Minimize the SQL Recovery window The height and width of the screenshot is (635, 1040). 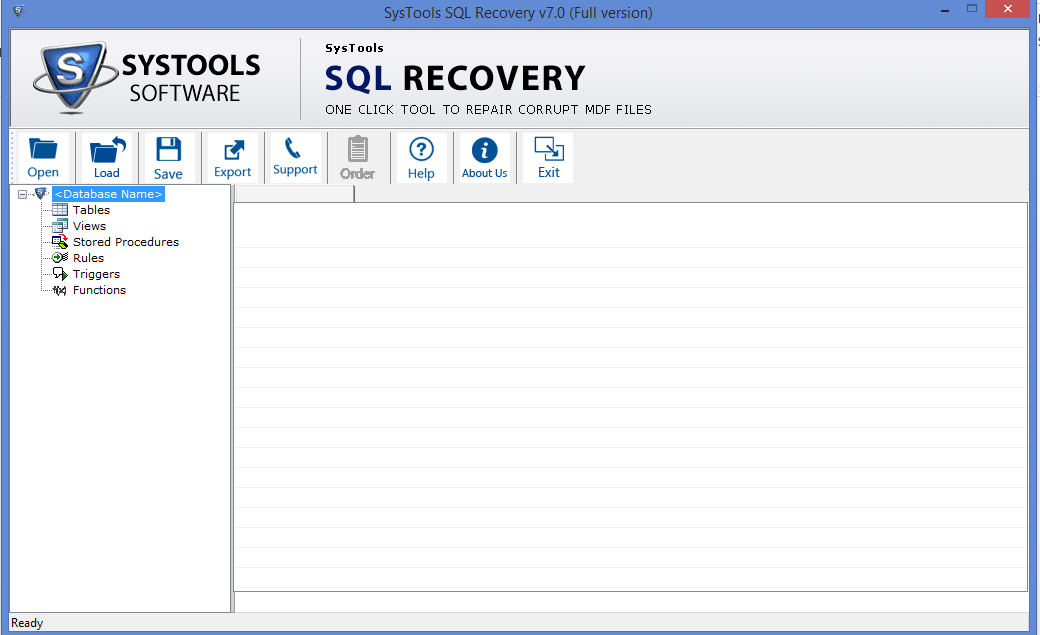pos(945,10)
